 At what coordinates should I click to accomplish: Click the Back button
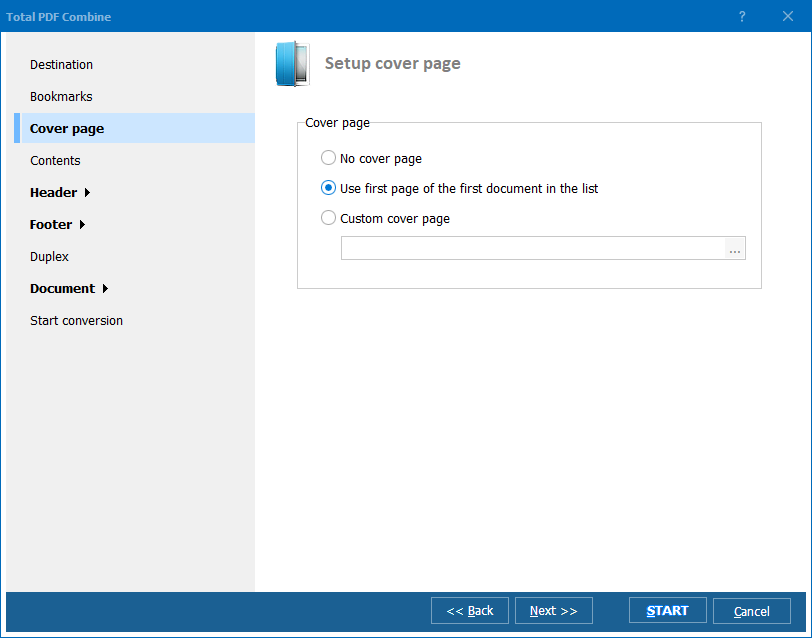click(x=470, y=611)
